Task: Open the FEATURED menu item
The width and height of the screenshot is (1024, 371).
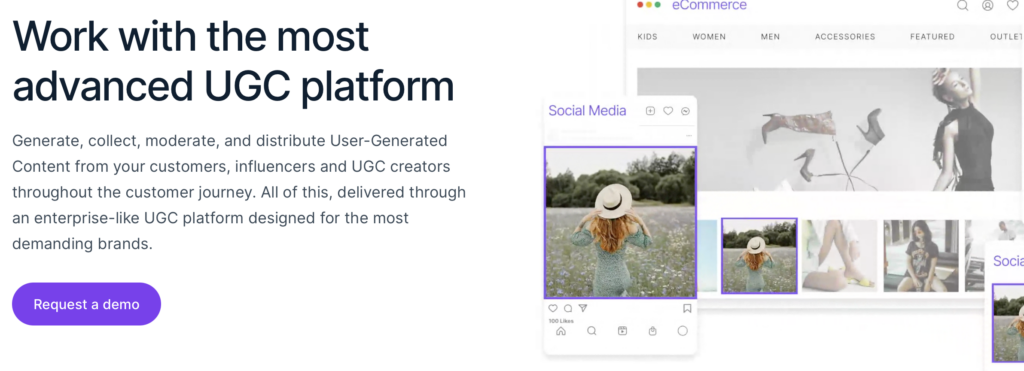Action: (x=932, y=37)
